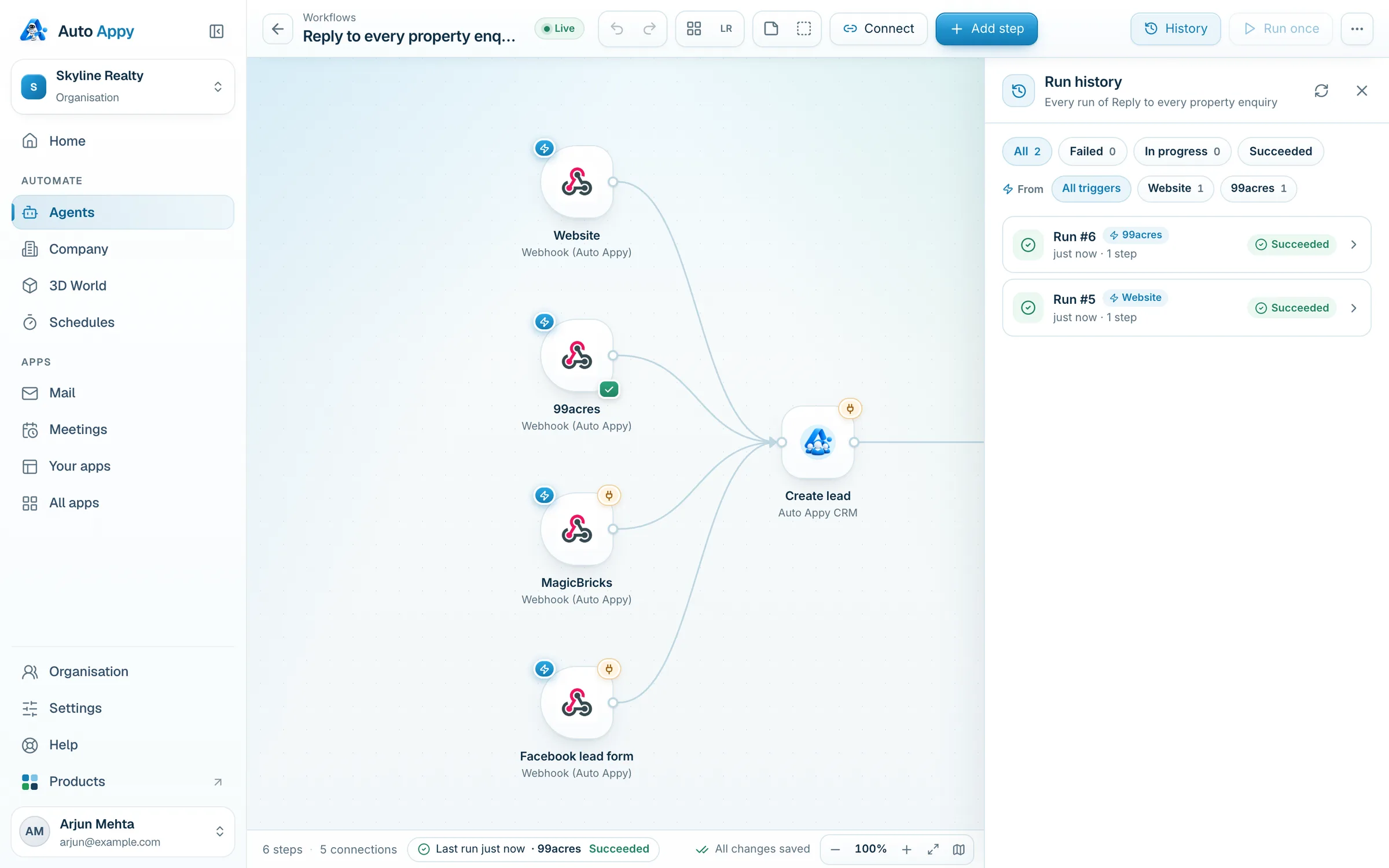Zoom out the canvas with minus
Viewport: 1389px width, 868px height.
pos(835,849)
